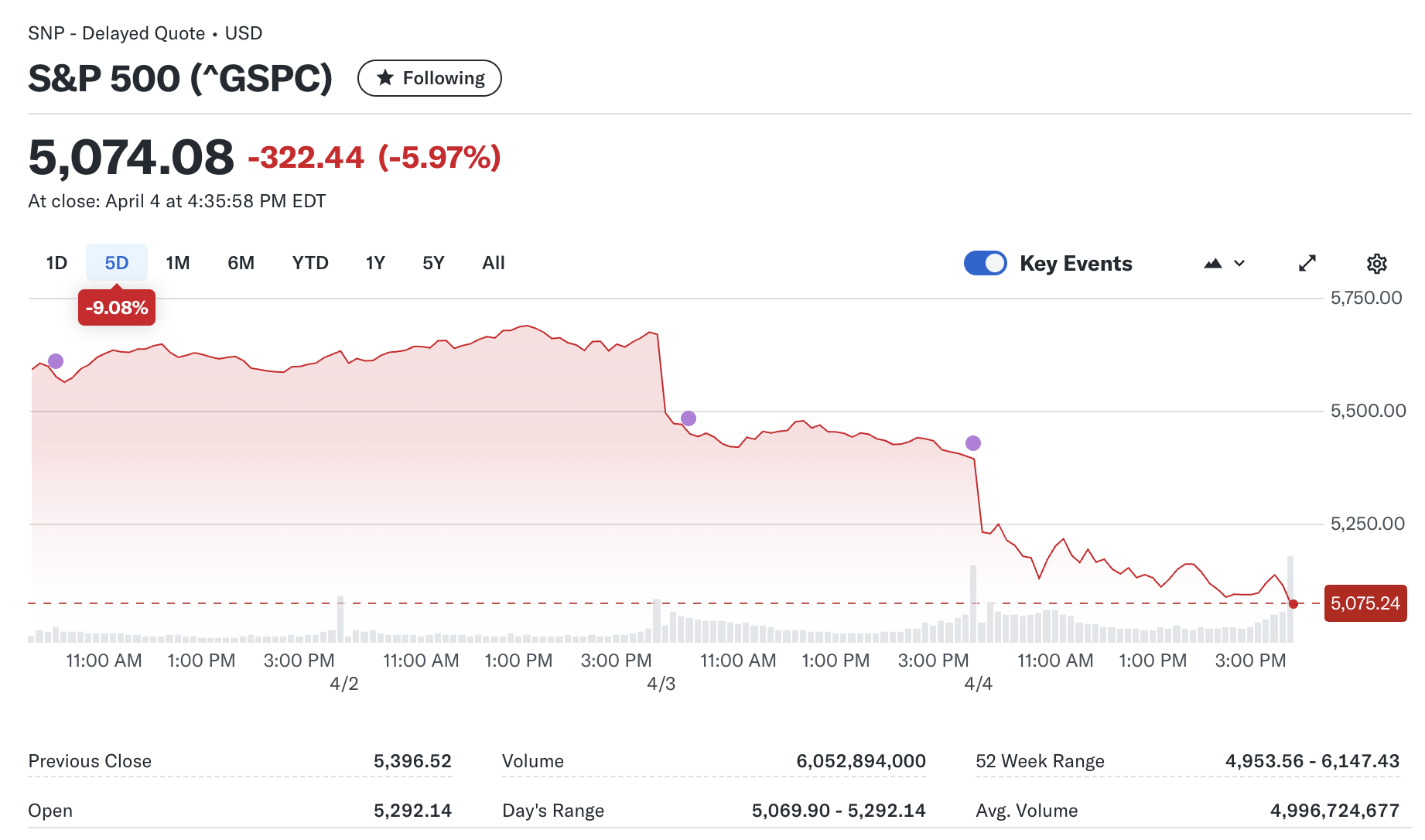Click the Day's Range label
The height and width of the screenshot is (840, 1425).
point(553,811)
